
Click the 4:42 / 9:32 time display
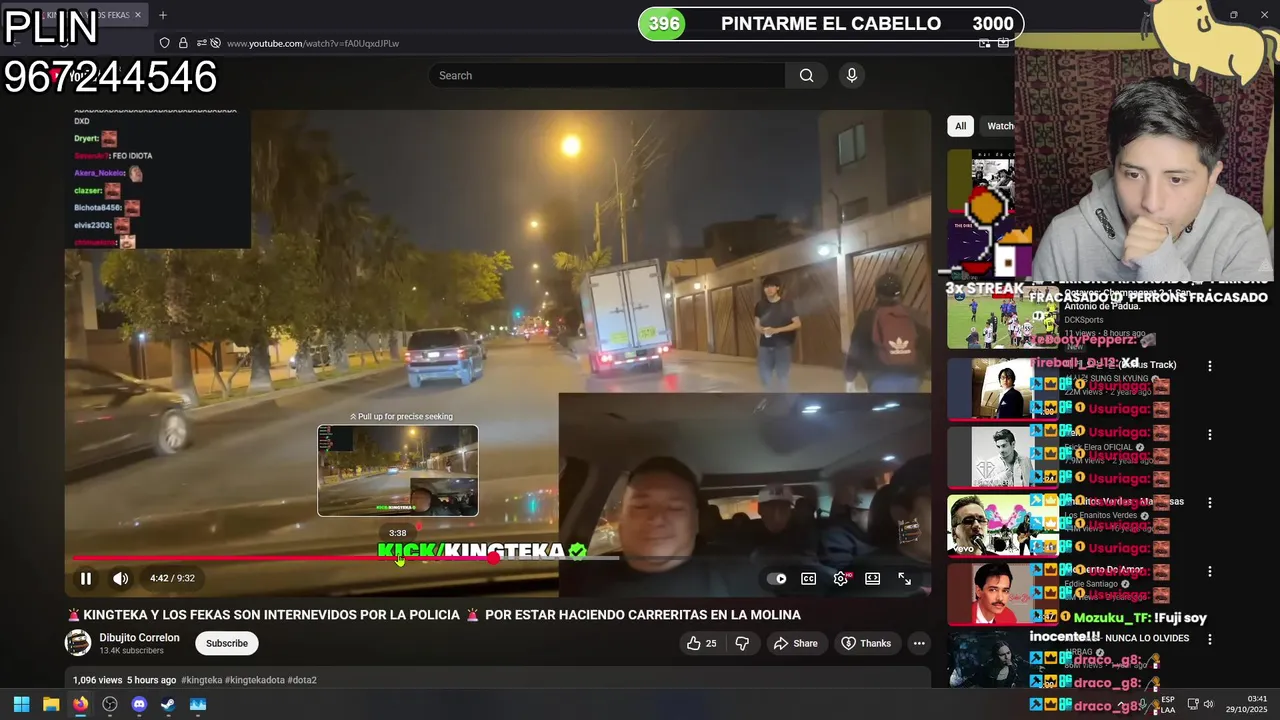click(172, 578)
